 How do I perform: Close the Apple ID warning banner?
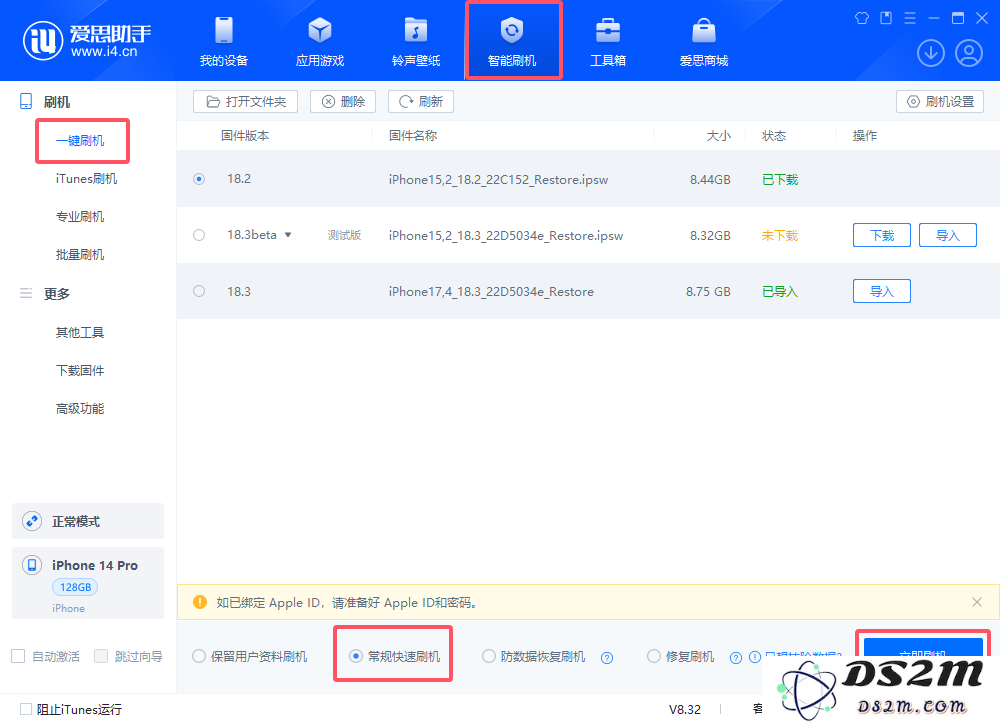tap(977, 602)
